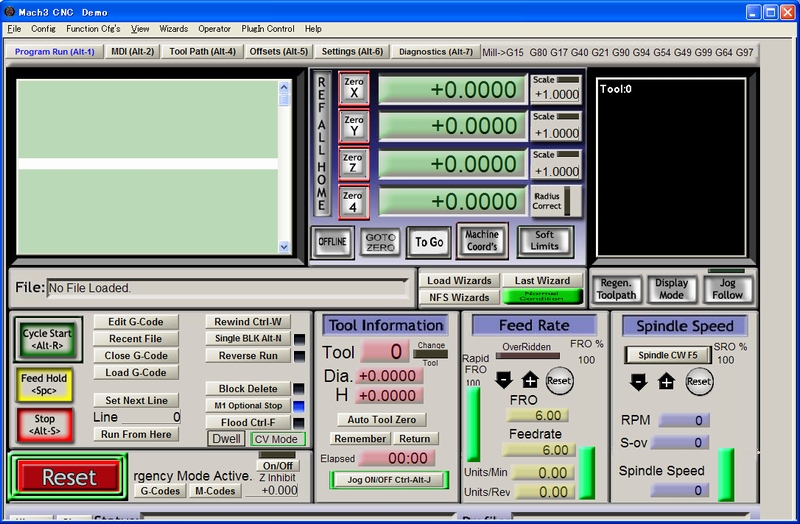The image size is (800, 524).
Task: Open the Tool Path (Alt-4) tab
Action: [203, 51]
